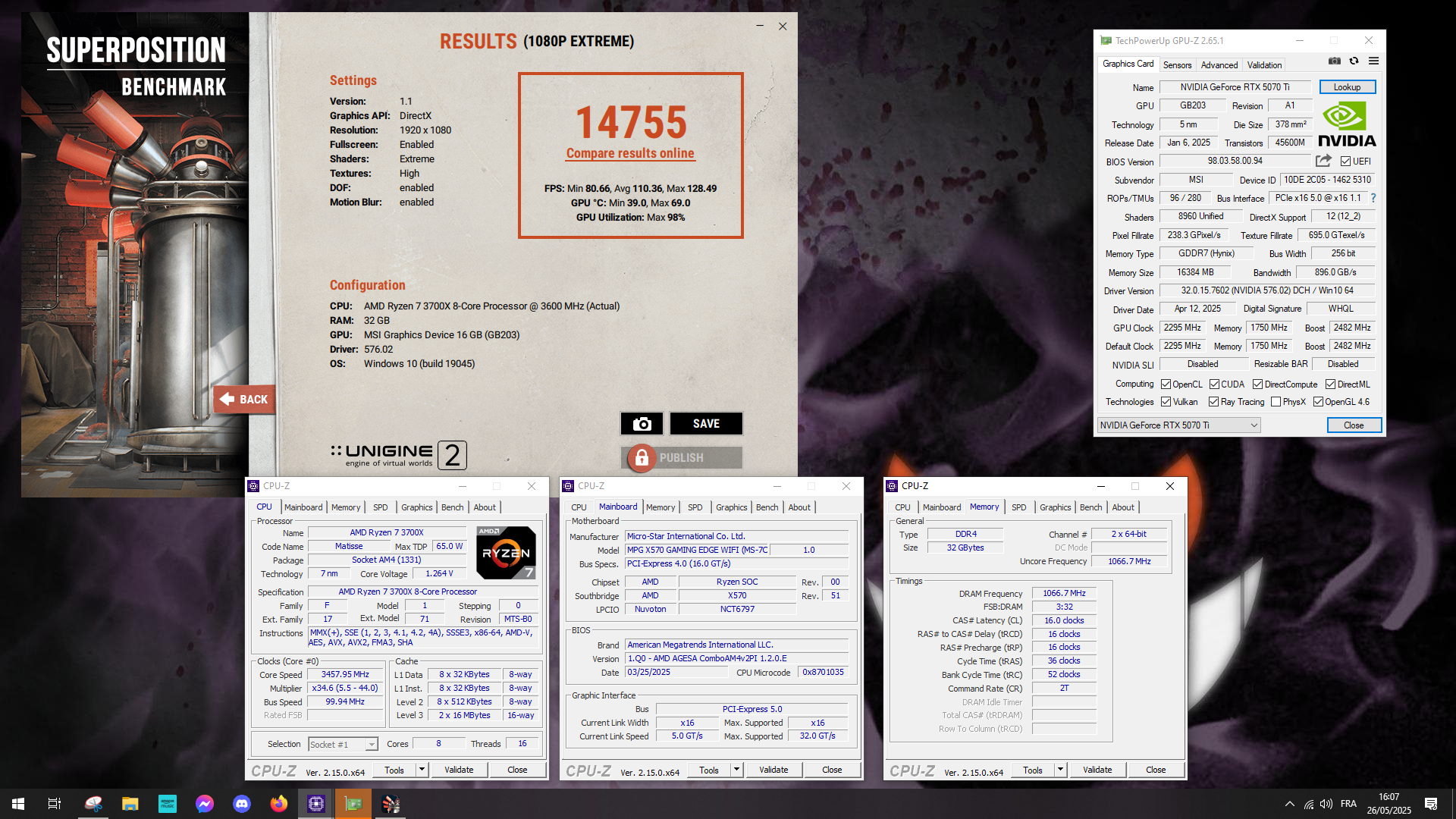
Task: Expand Tools dropdown arrow in Mainboard window
Action: click(x=736, y=770)
